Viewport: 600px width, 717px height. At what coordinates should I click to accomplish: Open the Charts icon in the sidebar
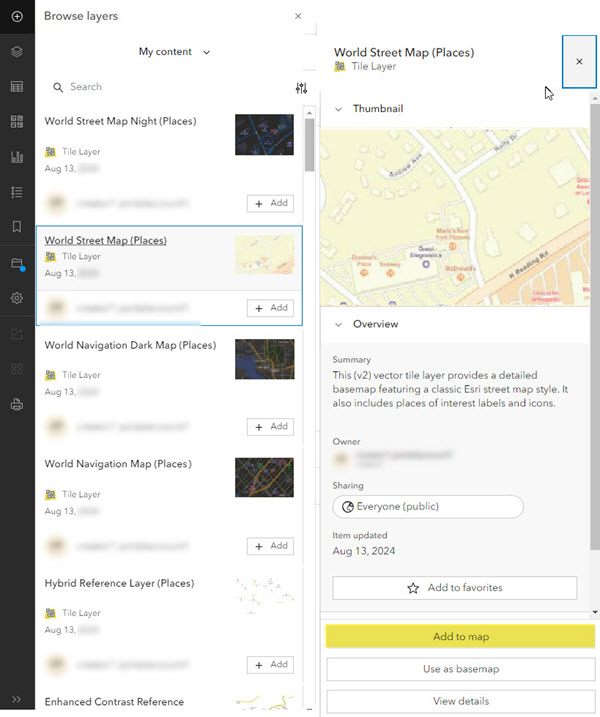click(x=17, y=157)
